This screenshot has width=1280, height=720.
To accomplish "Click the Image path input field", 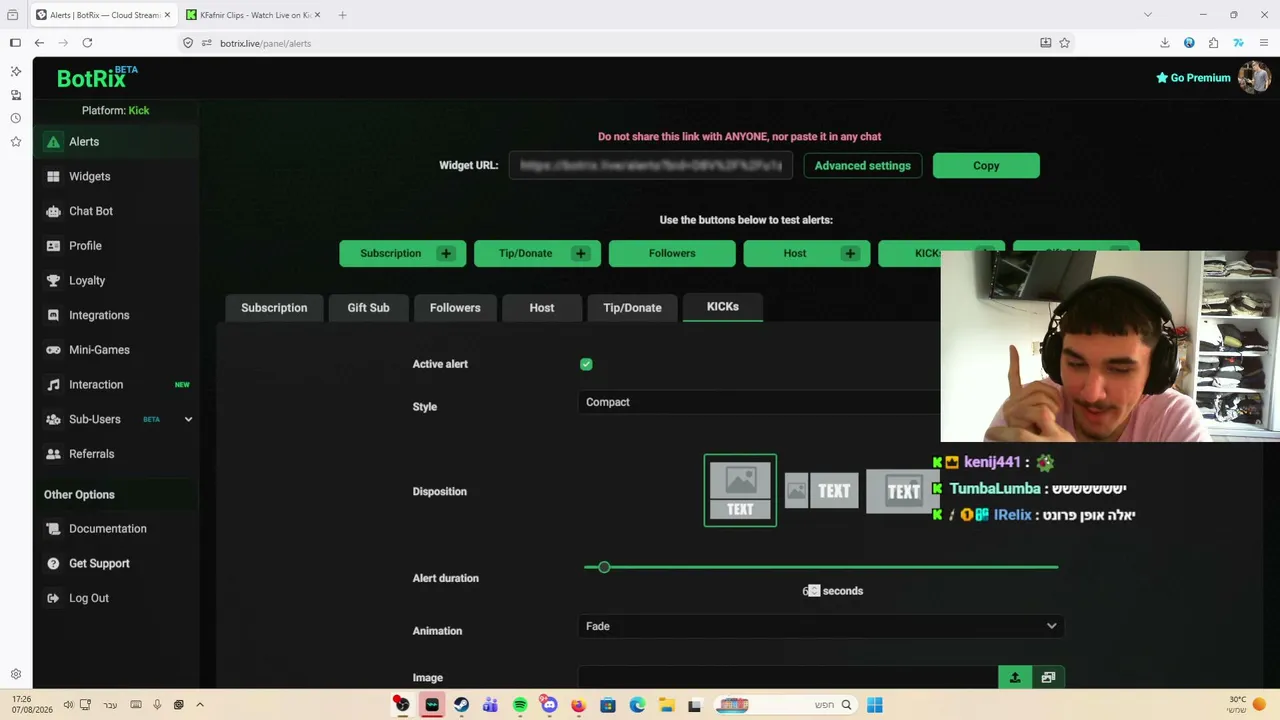I will (x=788, y=678).
